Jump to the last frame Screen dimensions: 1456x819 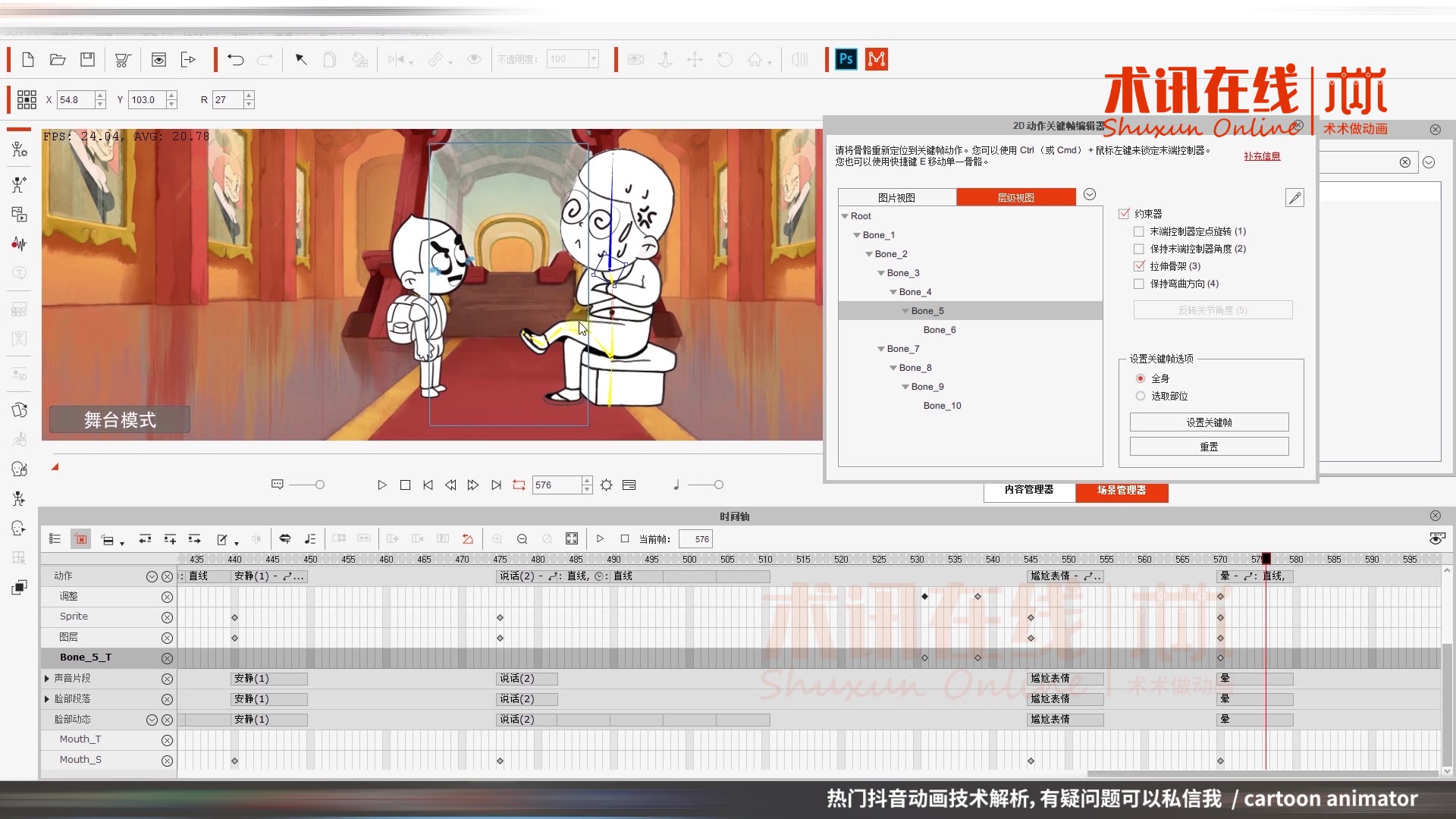point(496,485)
